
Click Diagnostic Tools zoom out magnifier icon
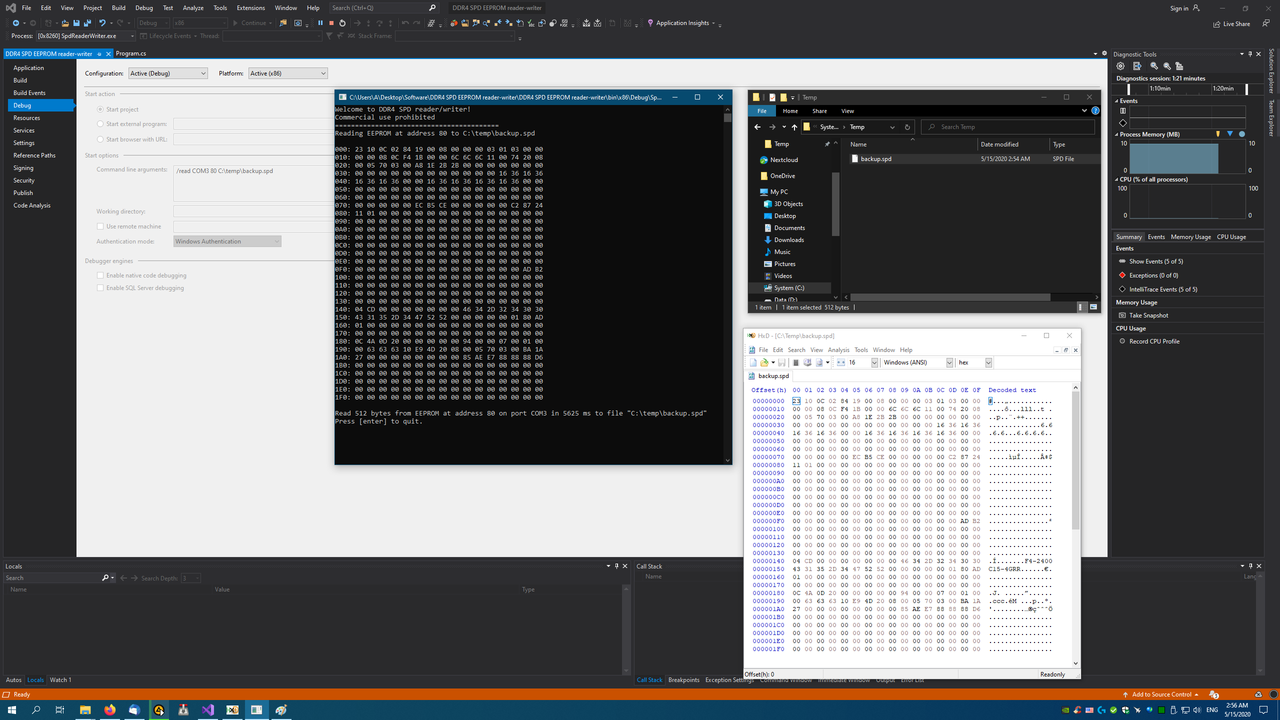point(1167,66)
